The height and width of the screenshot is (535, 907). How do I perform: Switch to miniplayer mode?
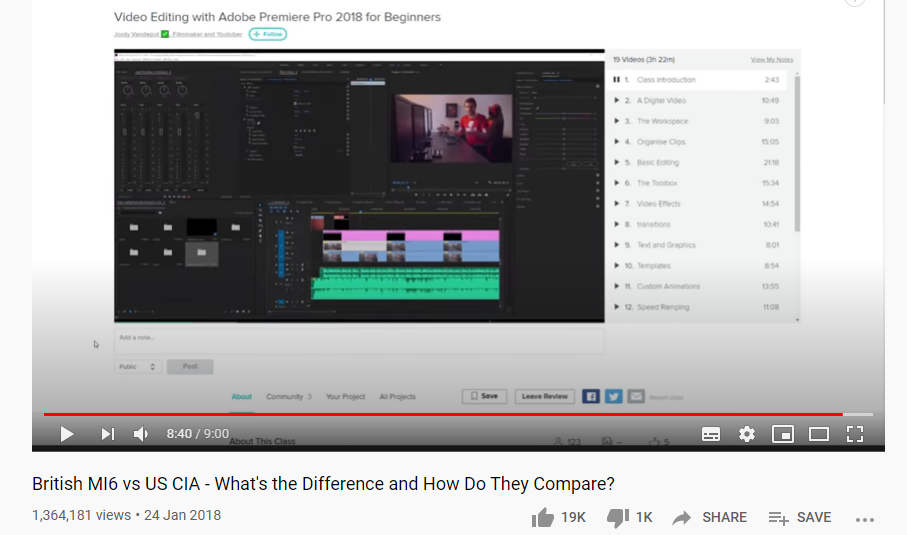[x=783, y=434]
